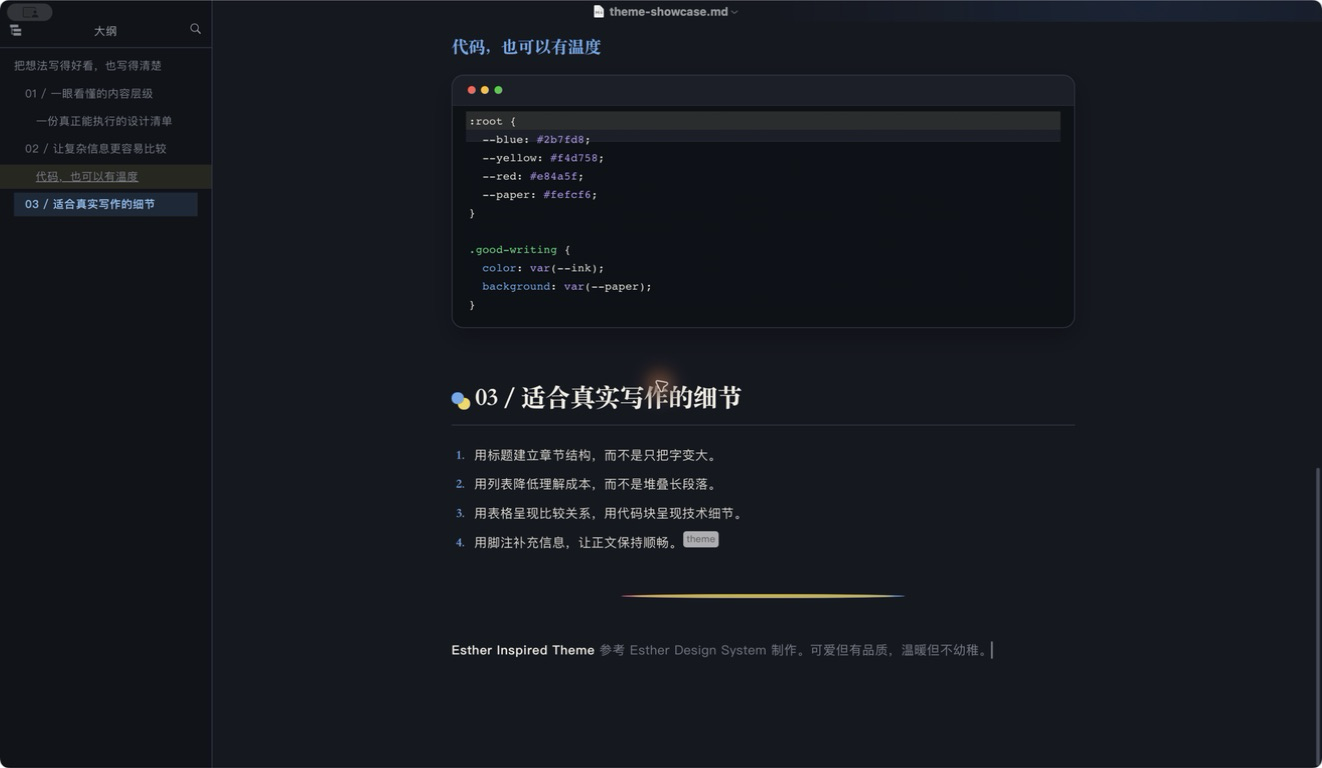
Task: Click list item 用脚注补充信息
Action: [x=577, y=543]
